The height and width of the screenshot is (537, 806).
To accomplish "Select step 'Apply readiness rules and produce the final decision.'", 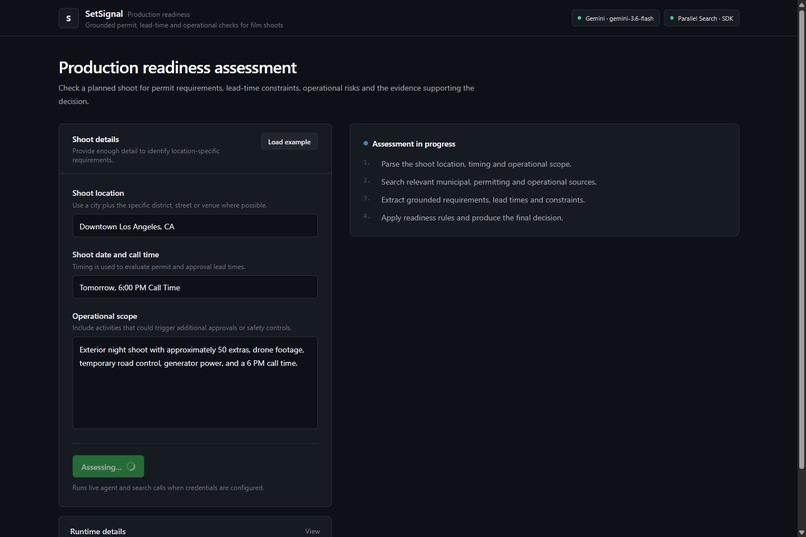I will tap(472, 218).
